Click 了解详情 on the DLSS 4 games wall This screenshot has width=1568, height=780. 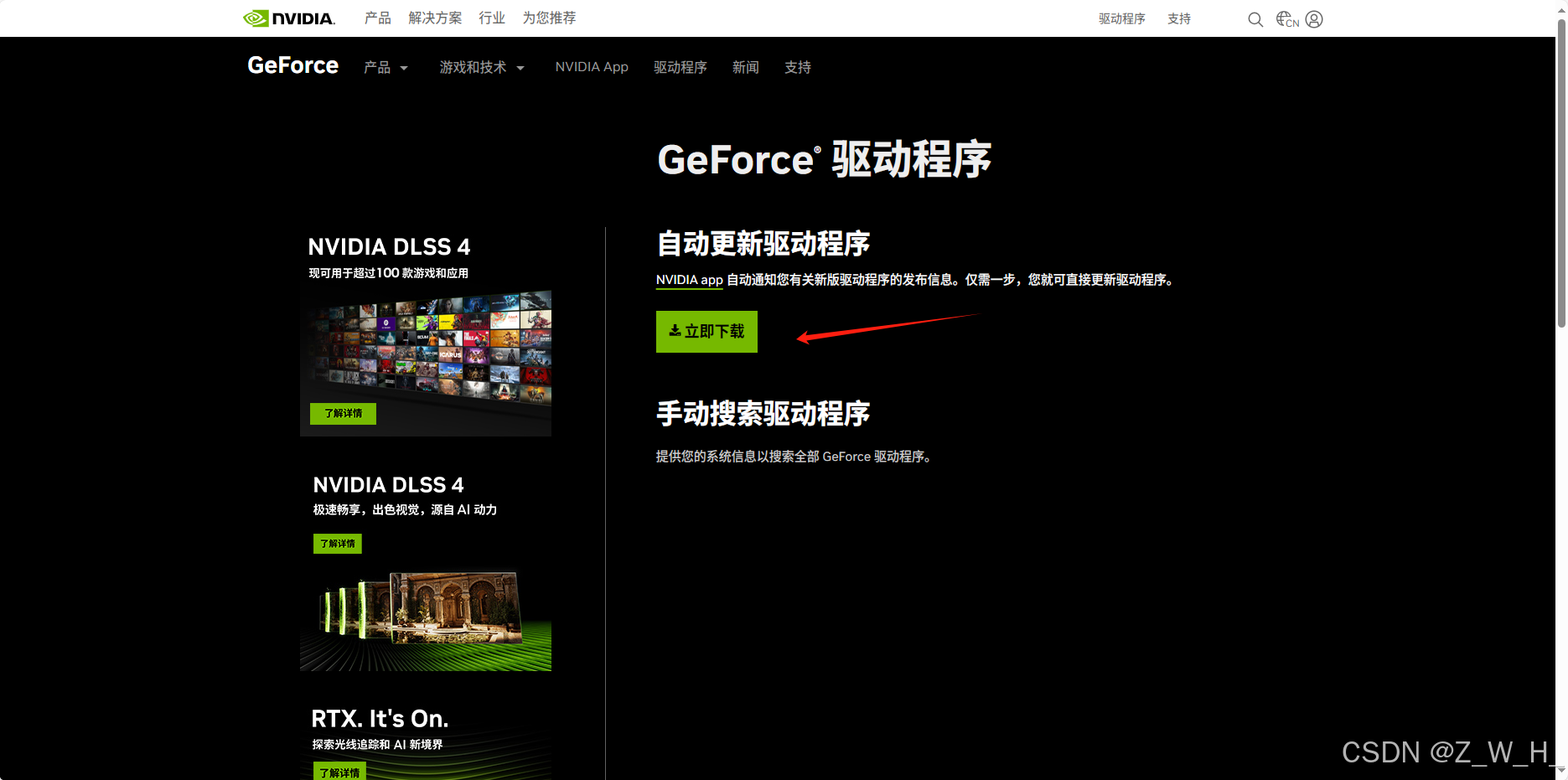tap(343, 414)
